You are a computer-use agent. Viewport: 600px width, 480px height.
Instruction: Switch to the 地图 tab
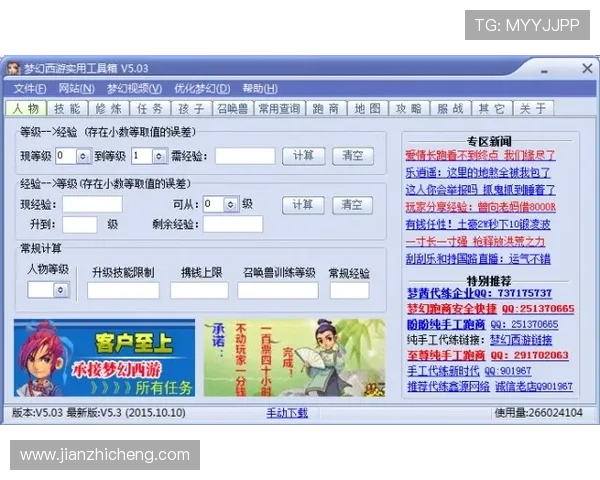368,109
